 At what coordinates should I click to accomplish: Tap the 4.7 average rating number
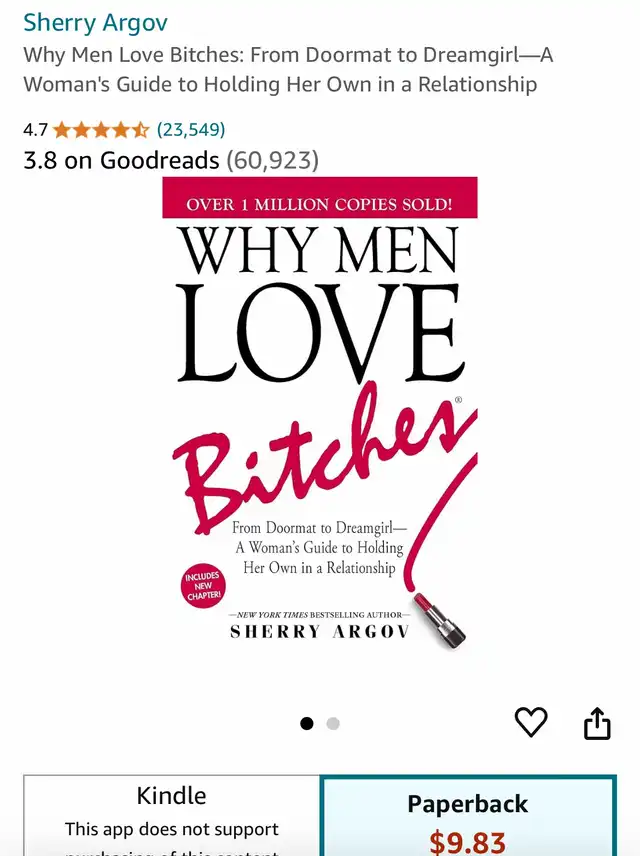35,130
